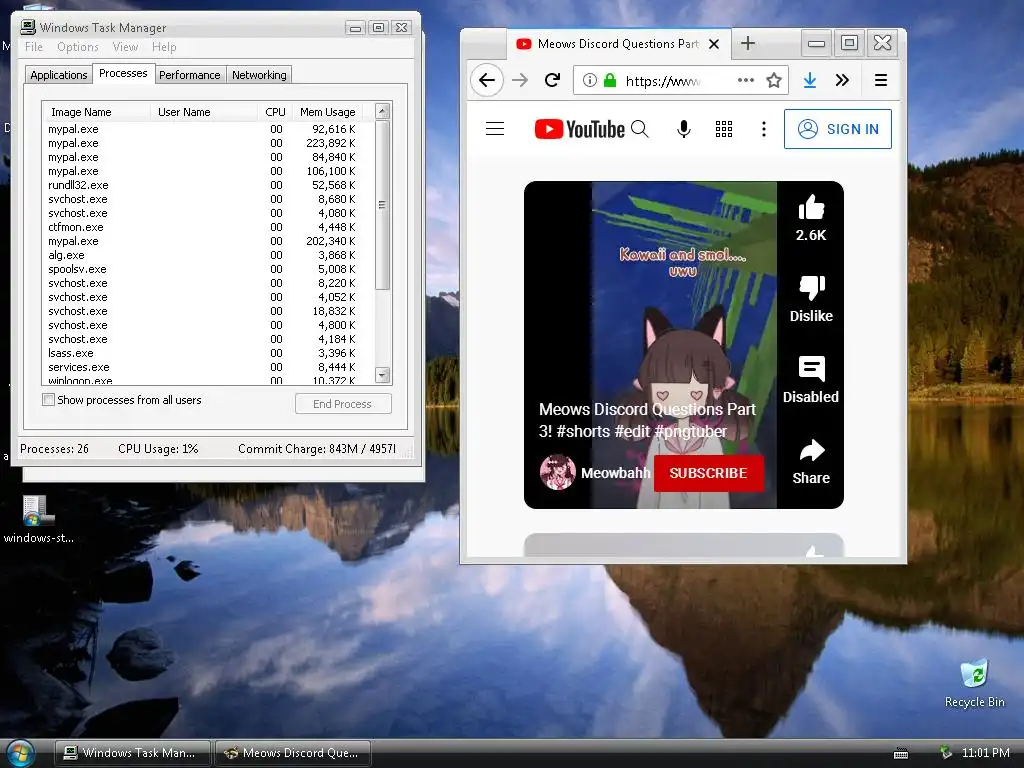Bookmark this page with the star icon

click(774, 80)
